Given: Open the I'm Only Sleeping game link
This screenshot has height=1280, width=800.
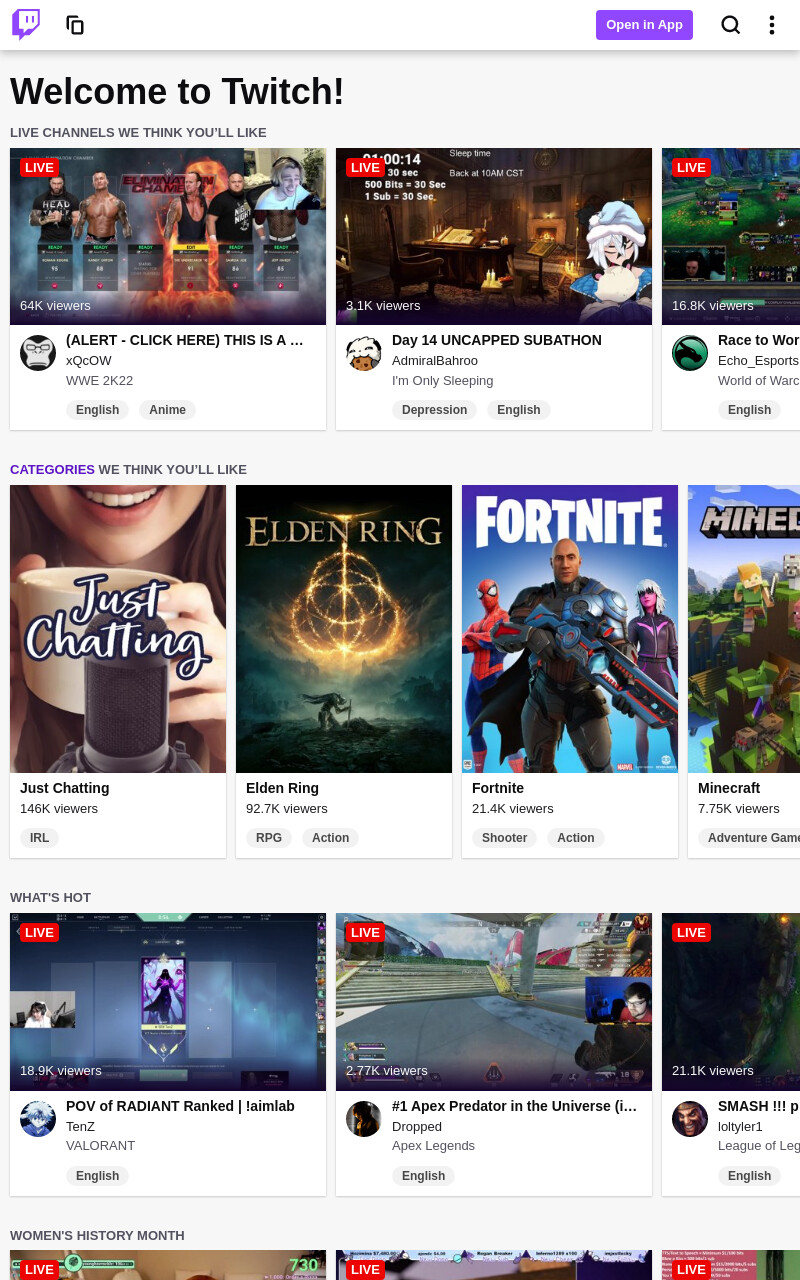Looking at the screenshot, I should click(443, 380).
